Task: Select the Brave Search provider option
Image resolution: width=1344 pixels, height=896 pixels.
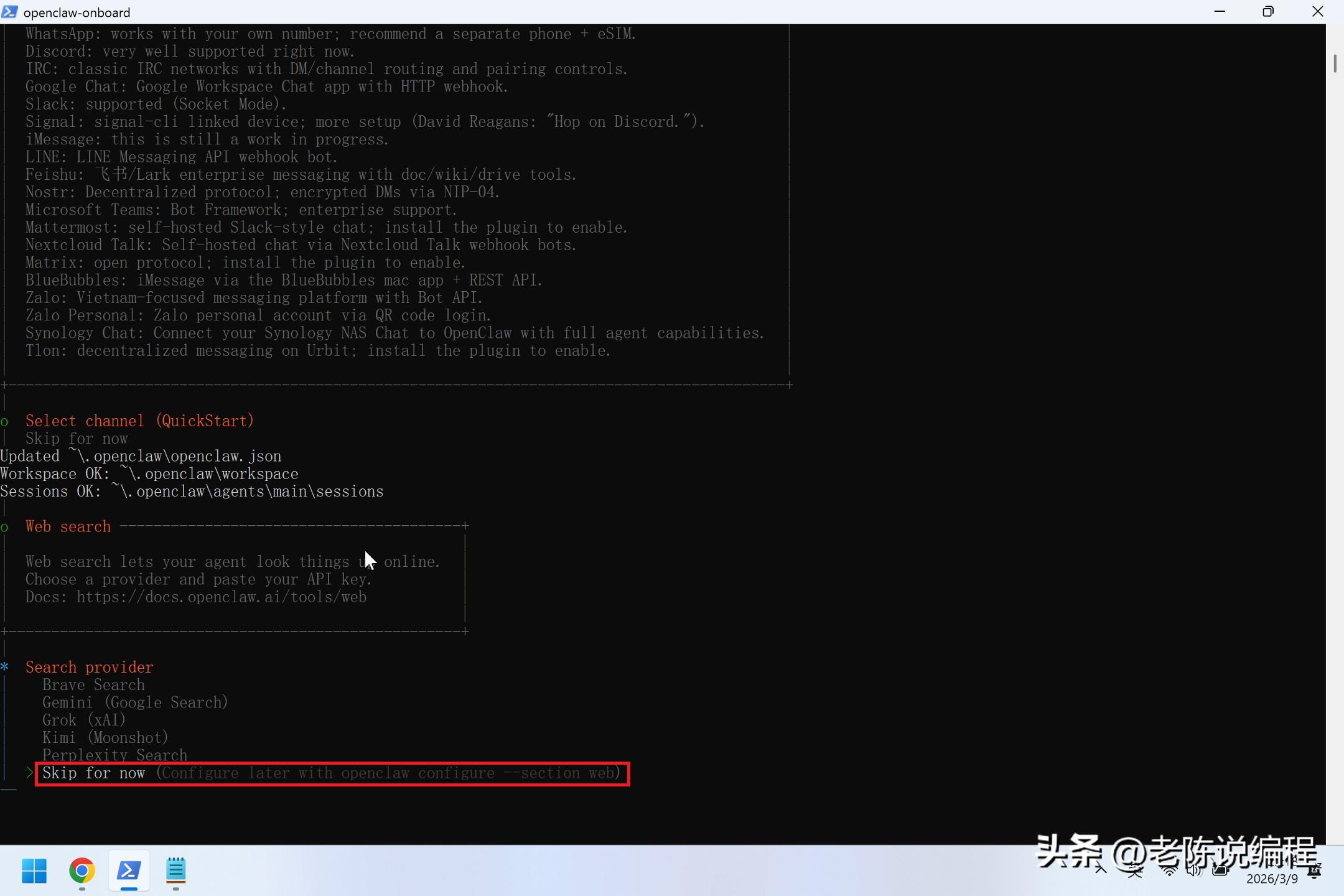Action: 93,685
